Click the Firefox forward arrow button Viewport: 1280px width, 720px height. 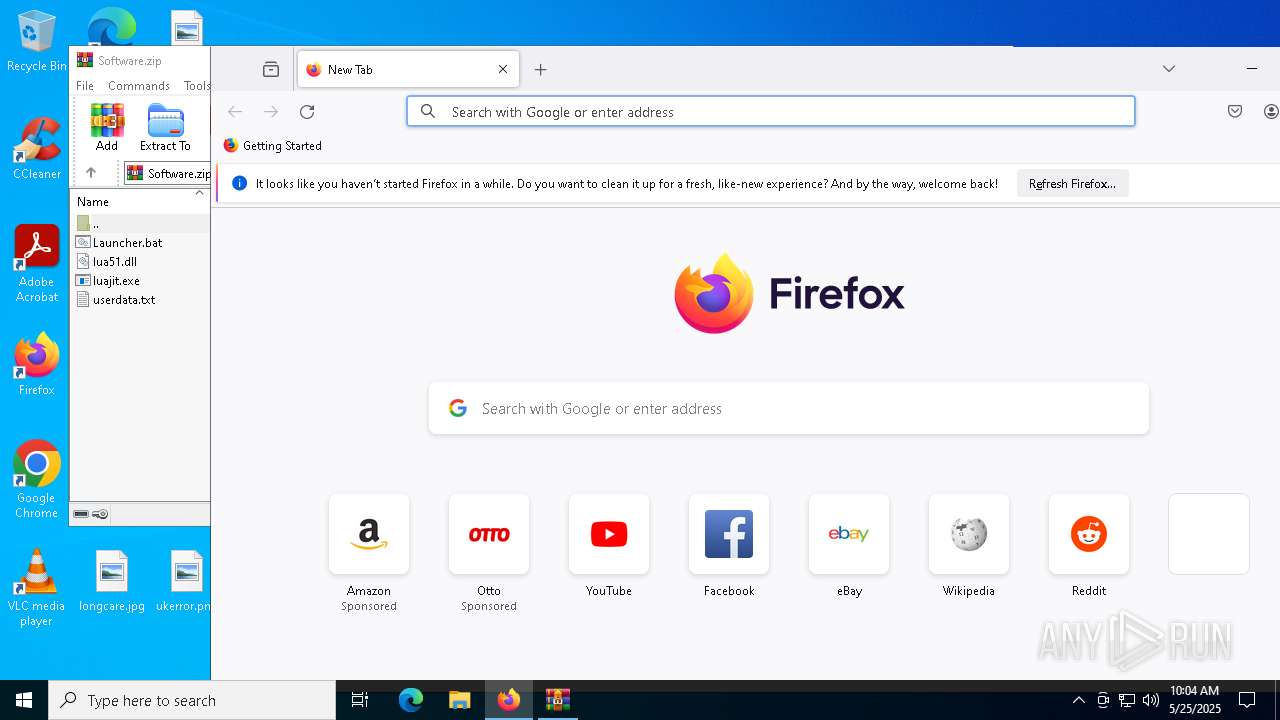[271, 112]
